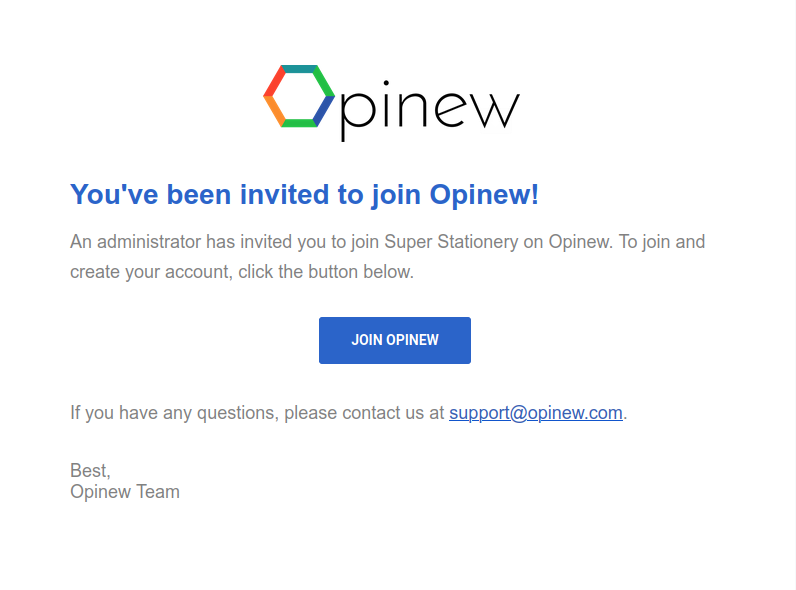Click the "Best," sign-off line
This screenshot has height=590, width=796.
click(90, 470)
